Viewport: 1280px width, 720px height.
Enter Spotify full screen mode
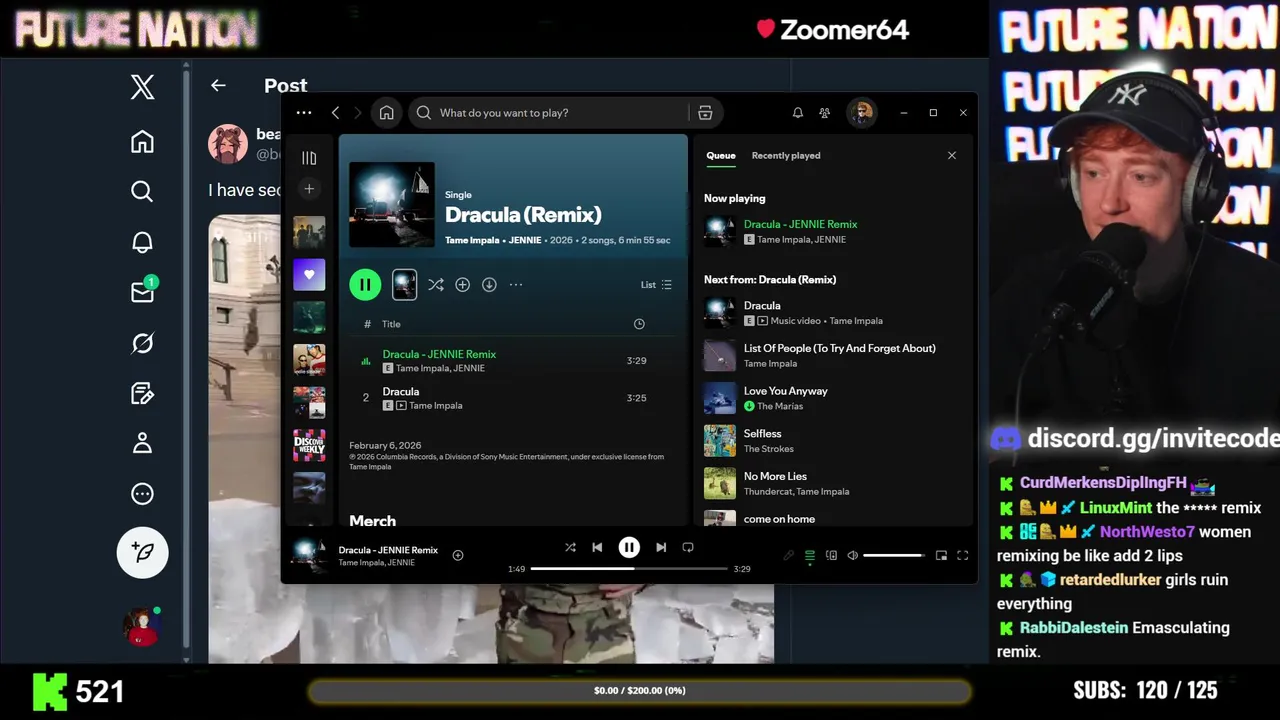tap(963, 555)
